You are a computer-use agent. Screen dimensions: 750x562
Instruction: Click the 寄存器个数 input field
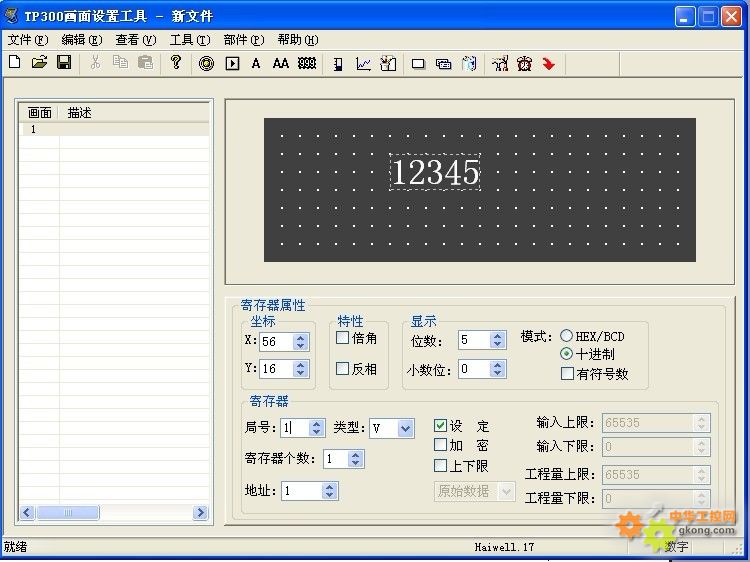336,459
